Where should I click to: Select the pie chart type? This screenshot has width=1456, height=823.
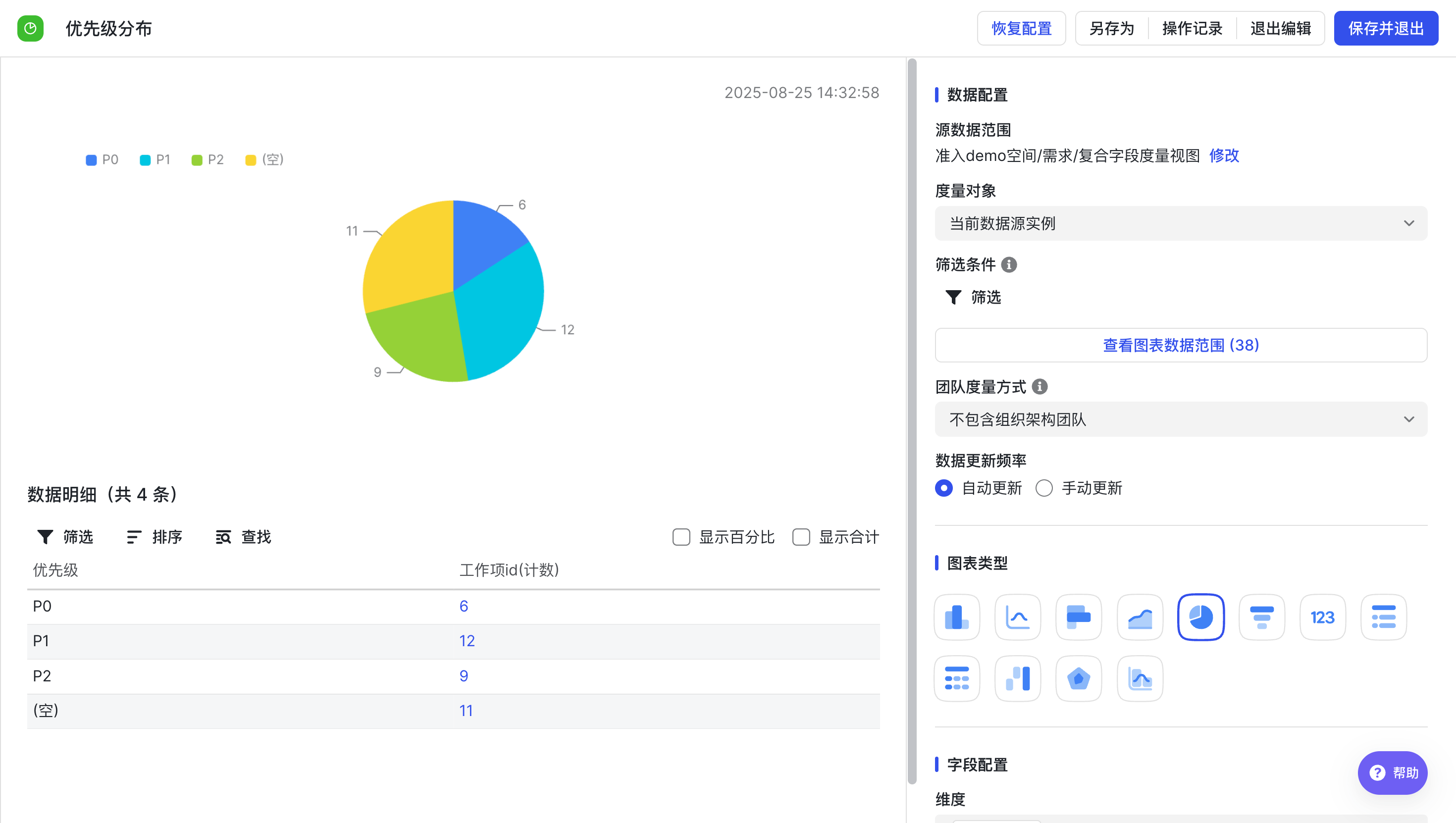point(1201,617)
